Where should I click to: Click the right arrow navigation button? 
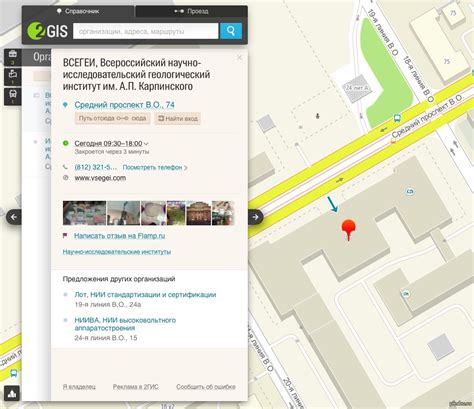256,217
